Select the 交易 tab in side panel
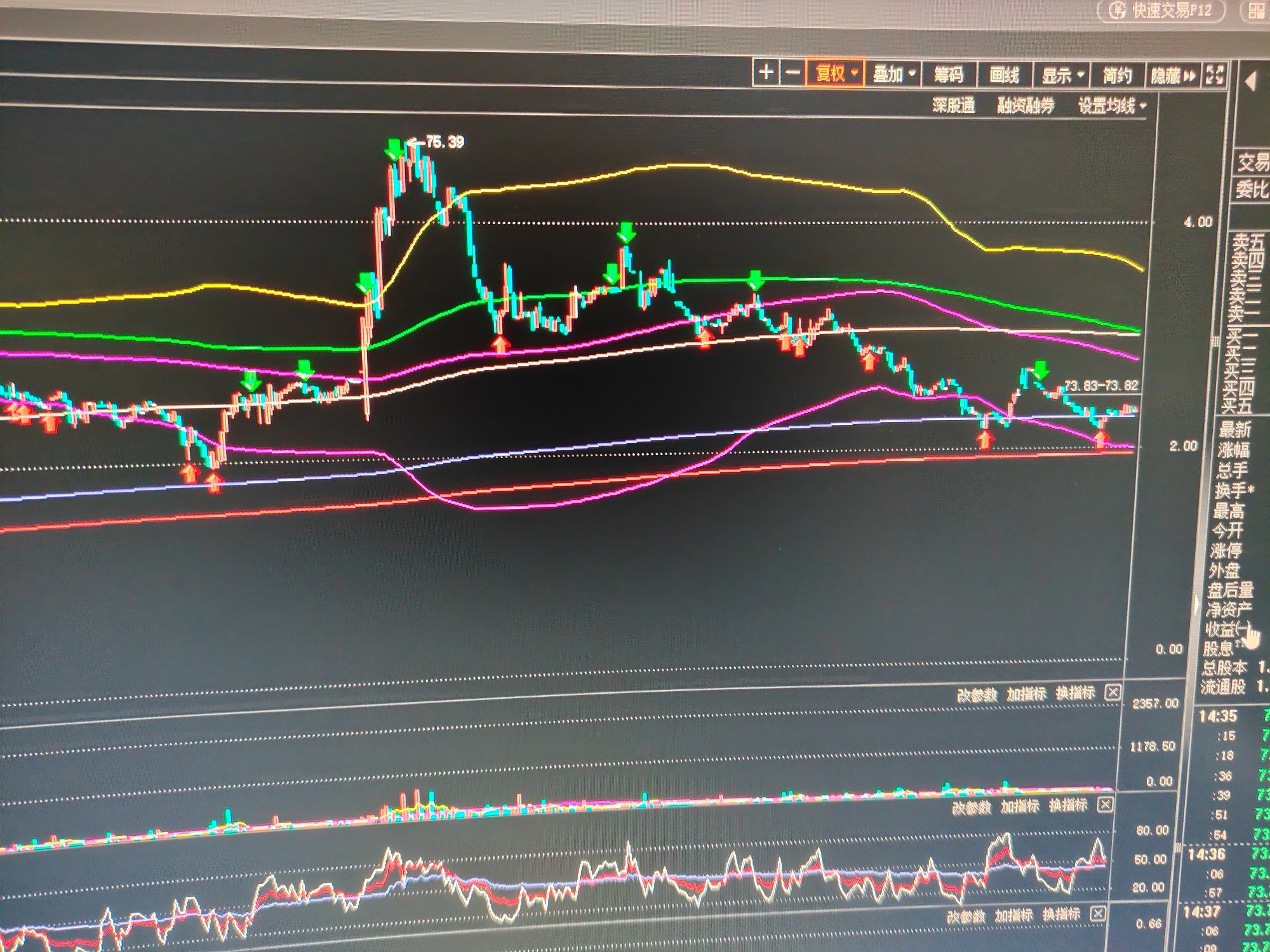Image resolution: width=1270 pixels, height=952 pixels. [x=1252, y=162]
